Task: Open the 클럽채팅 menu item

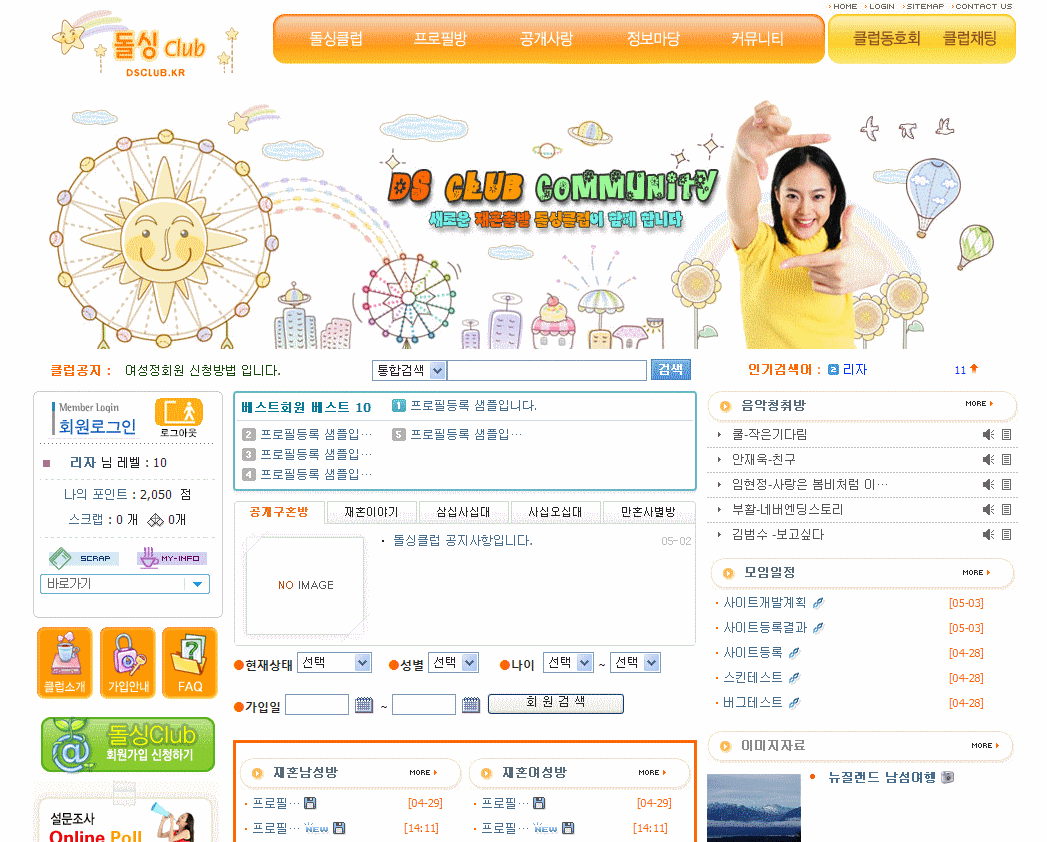Action: tap(970, 39)
